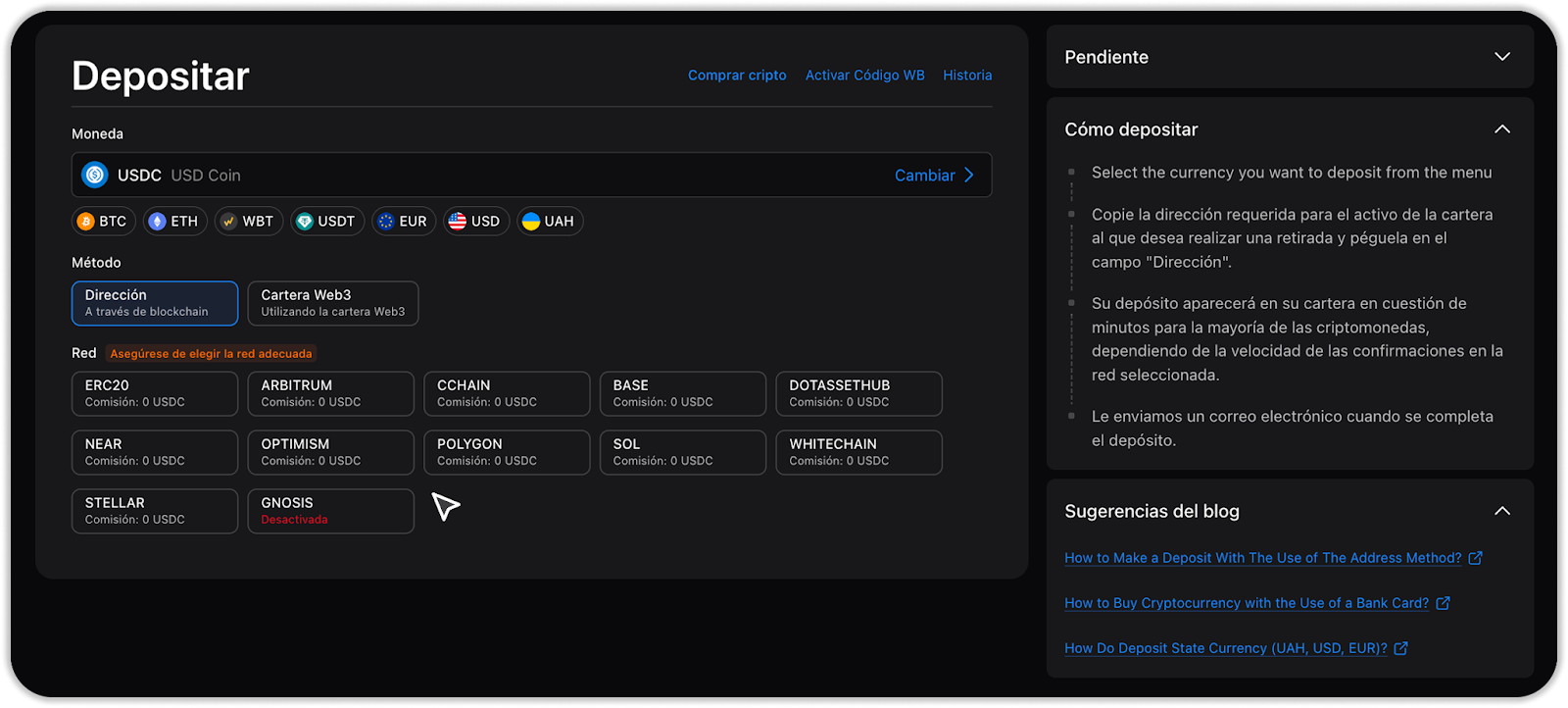The image size is (1568, 708).
Task: Click the USDC coin icon in currency field
Action: pyautogui.click(x=95, y=176)
